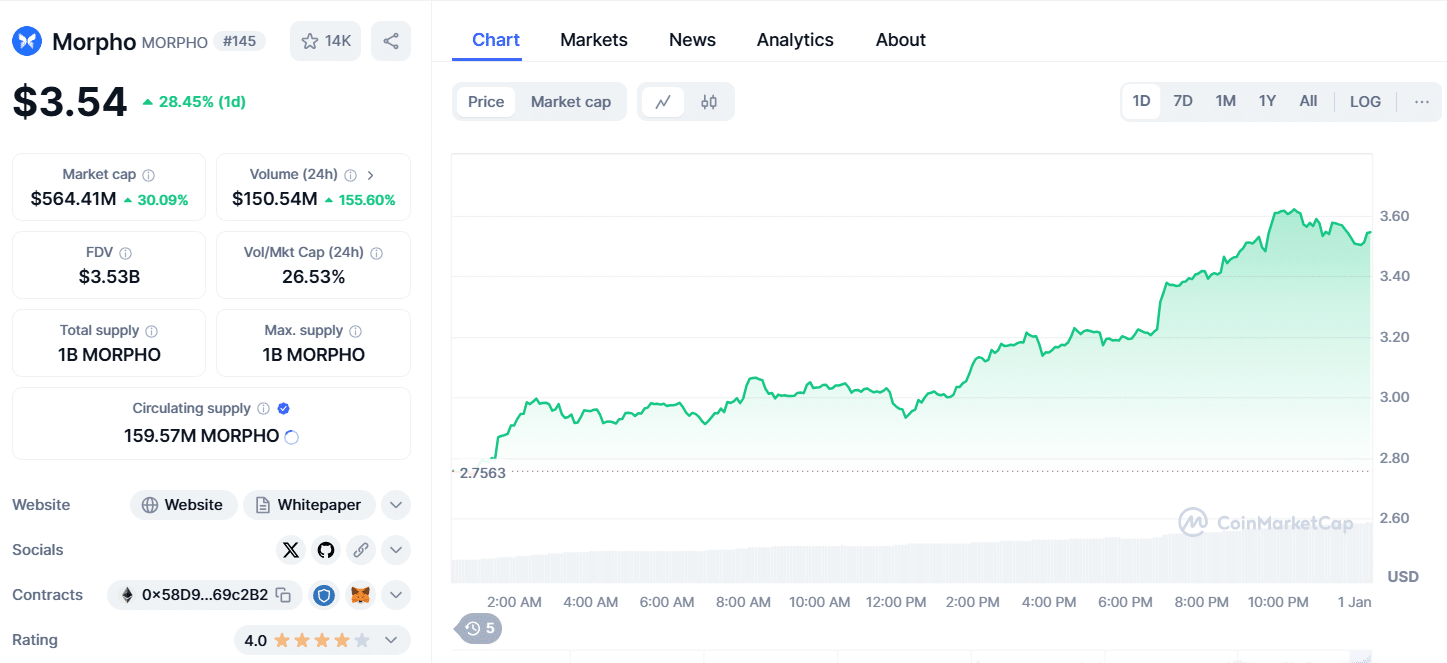Click the Morpho butterfly logo icon
The width and height of the screenshot is (1447, 663).
pos(27,41)
